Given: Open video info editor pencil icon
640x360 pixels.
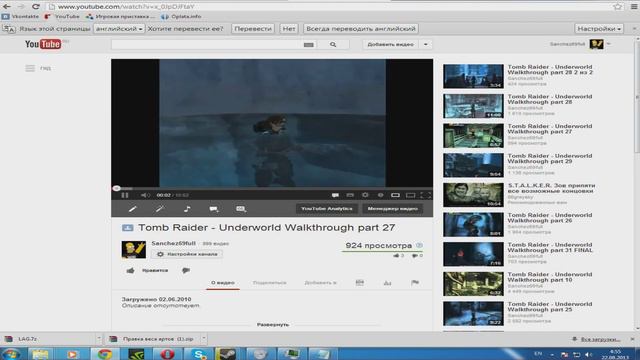Looking at the screenshot, I should (132, 209).
